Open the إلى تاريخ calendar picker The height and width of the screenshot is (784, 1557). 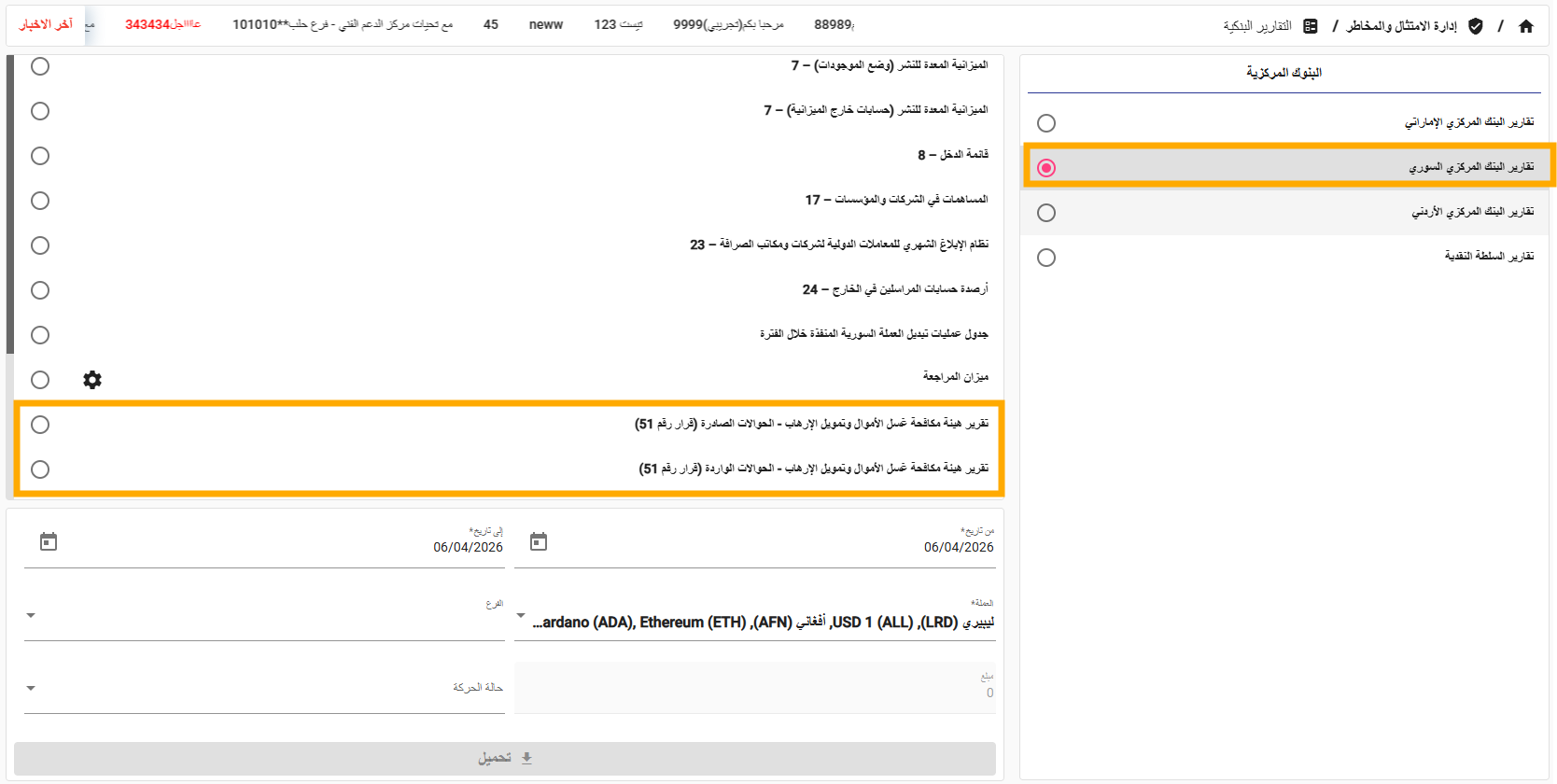(x=49, y=542)
